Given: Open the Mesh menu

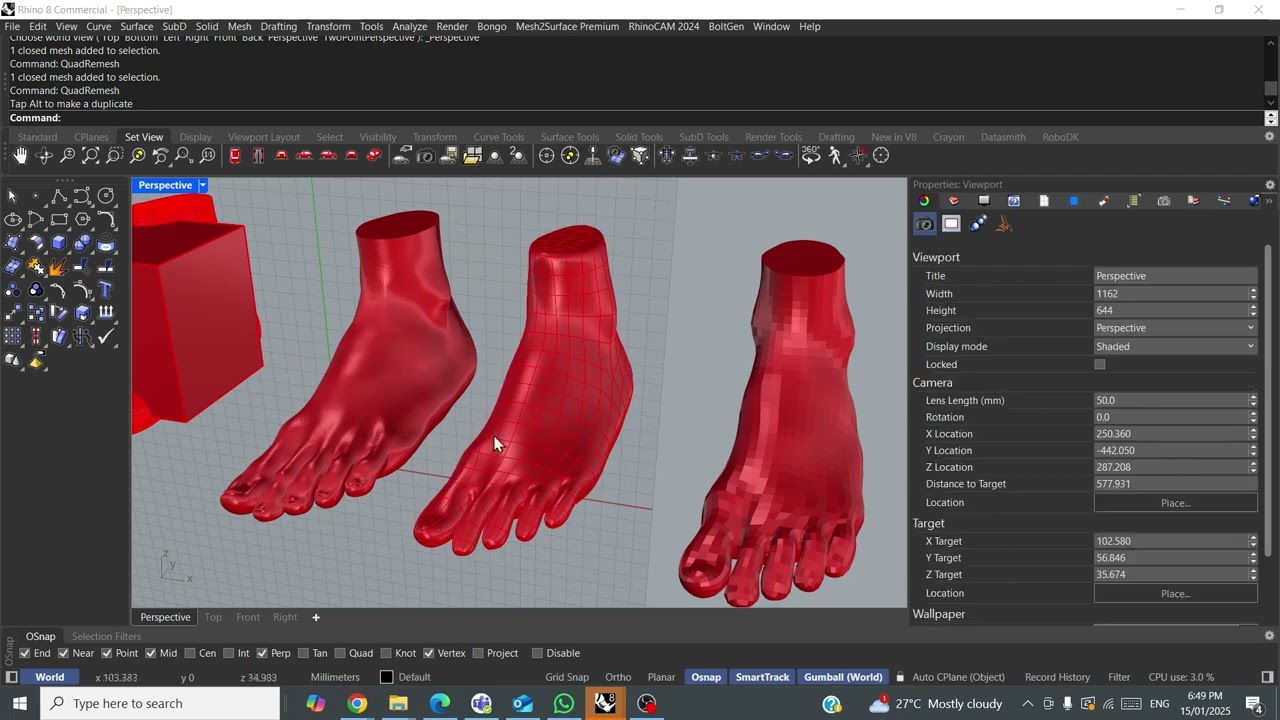Looking at the screenshot, I should [x=240, y=27].
